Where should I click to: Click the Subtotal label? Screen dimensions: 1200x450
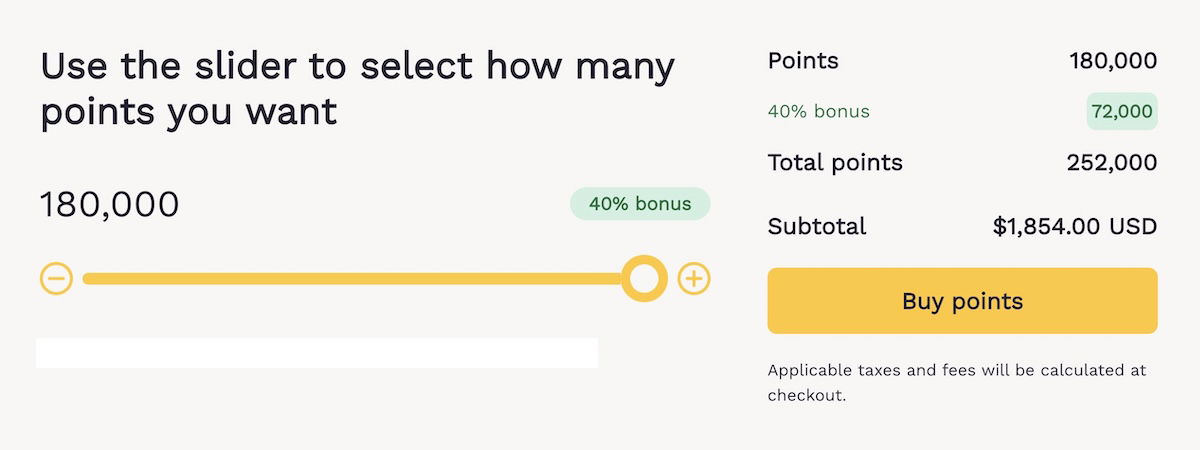pos(817,226)
